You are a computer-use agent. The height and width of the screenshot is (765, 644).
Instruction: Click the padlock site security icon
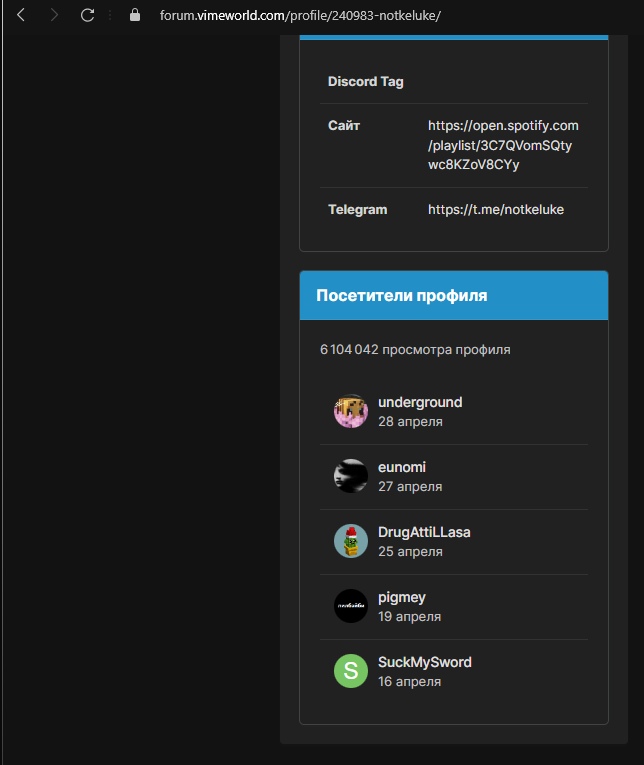click(x=136, y=16)
